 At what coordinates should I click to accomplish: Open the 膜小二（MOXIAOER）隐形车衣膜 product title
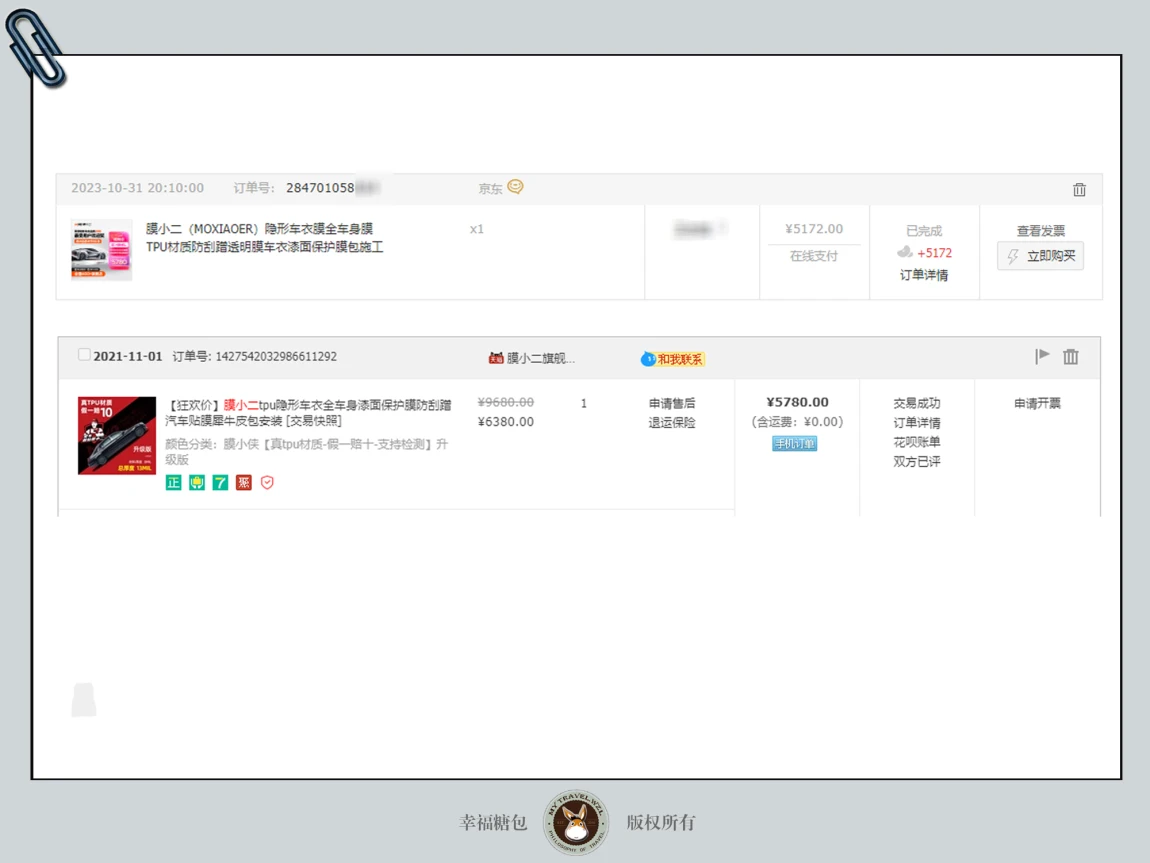(x=264, y=238)
